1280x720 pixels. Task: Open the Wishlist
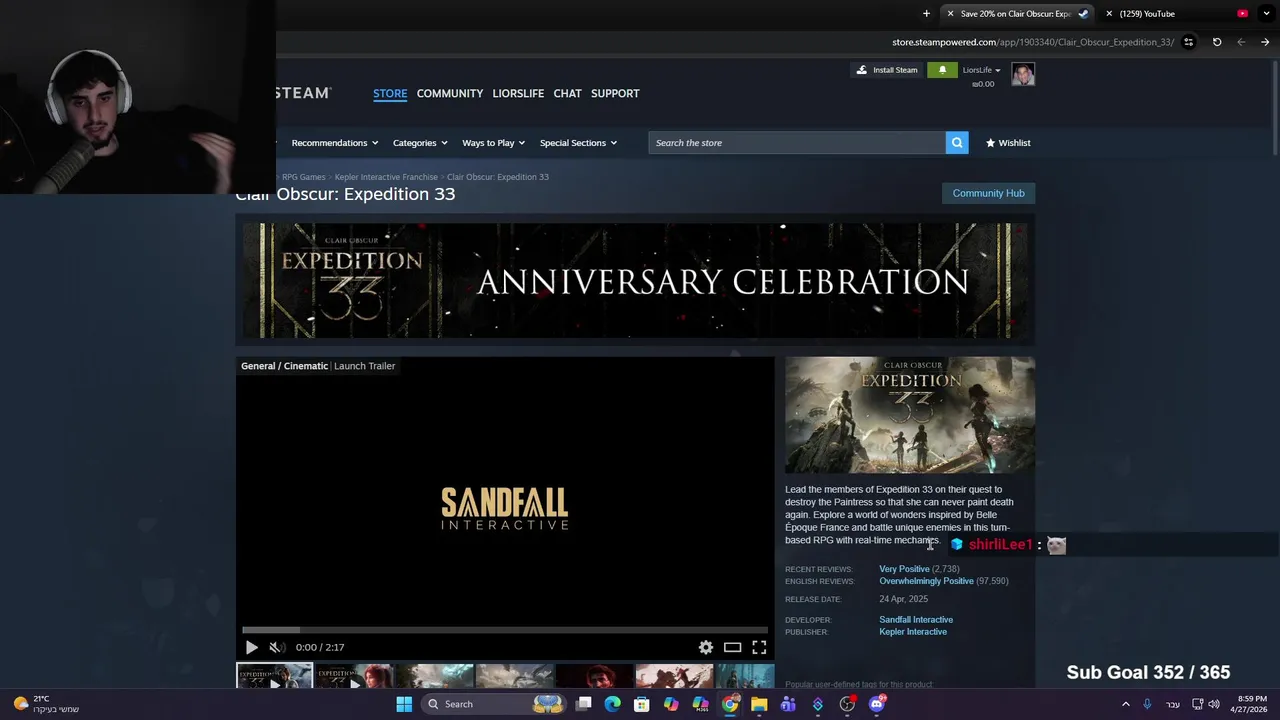pos(1008,143)
